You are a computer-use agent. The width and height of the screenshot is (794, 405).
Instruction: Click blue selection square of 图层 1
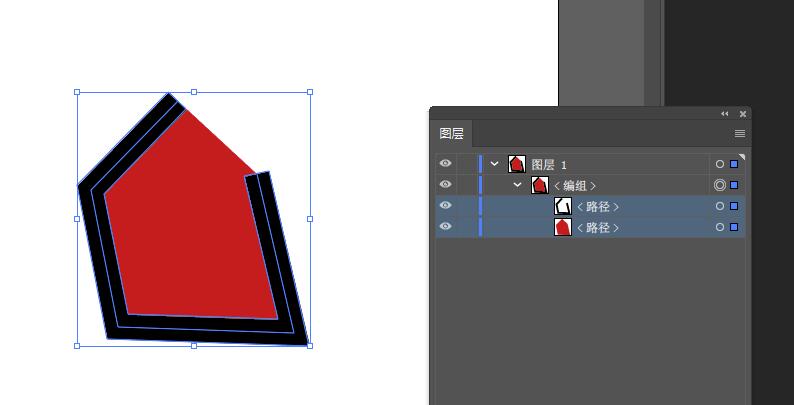(x=734, y=164)
